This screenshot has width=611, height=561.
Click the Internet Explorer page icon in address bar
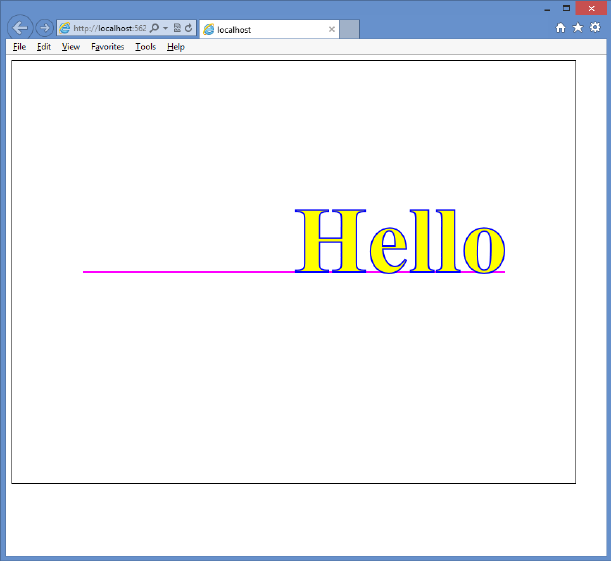tap(65, 28)
